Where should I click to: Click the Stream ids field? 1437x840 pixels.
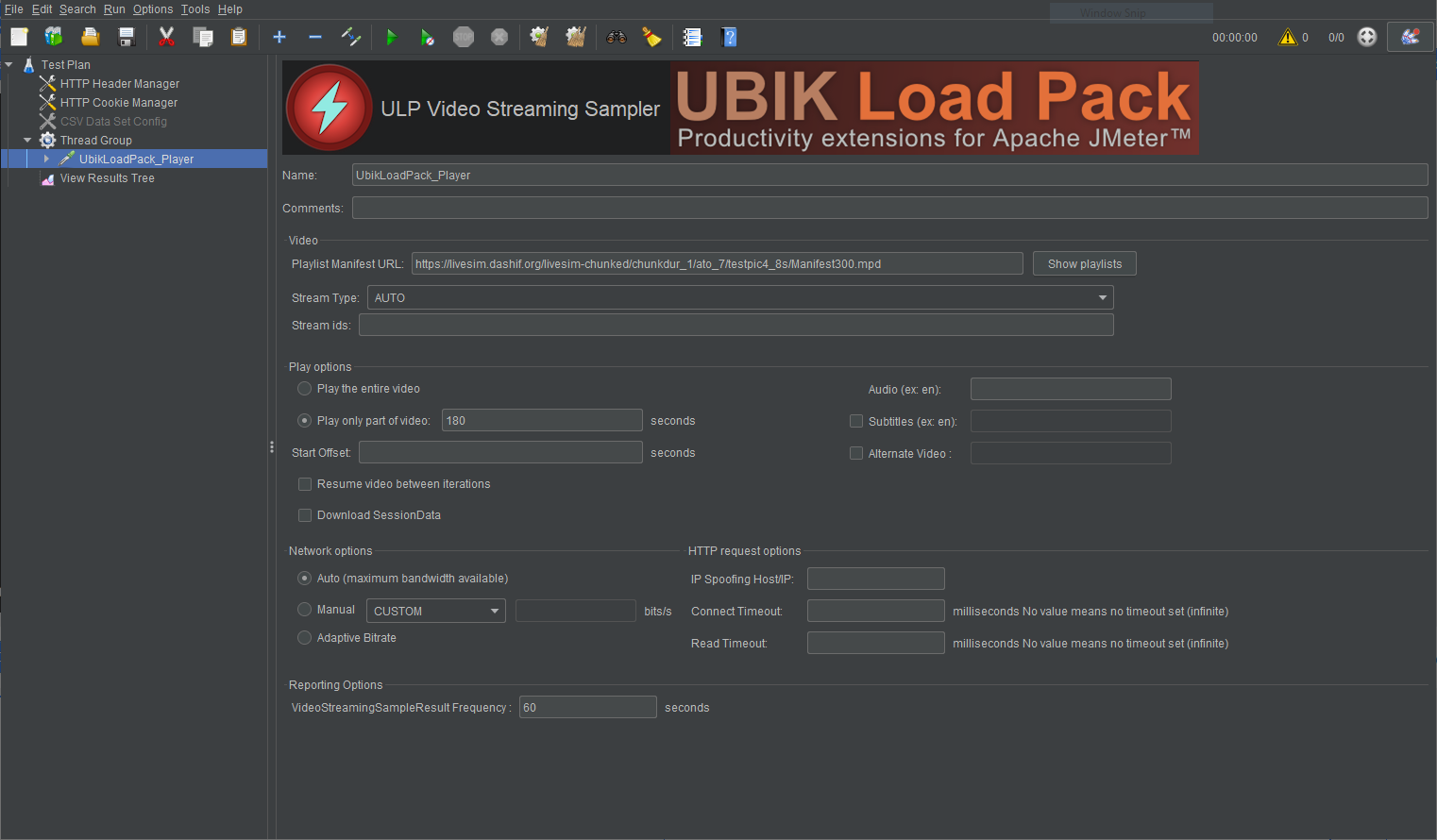coord(736,326)
